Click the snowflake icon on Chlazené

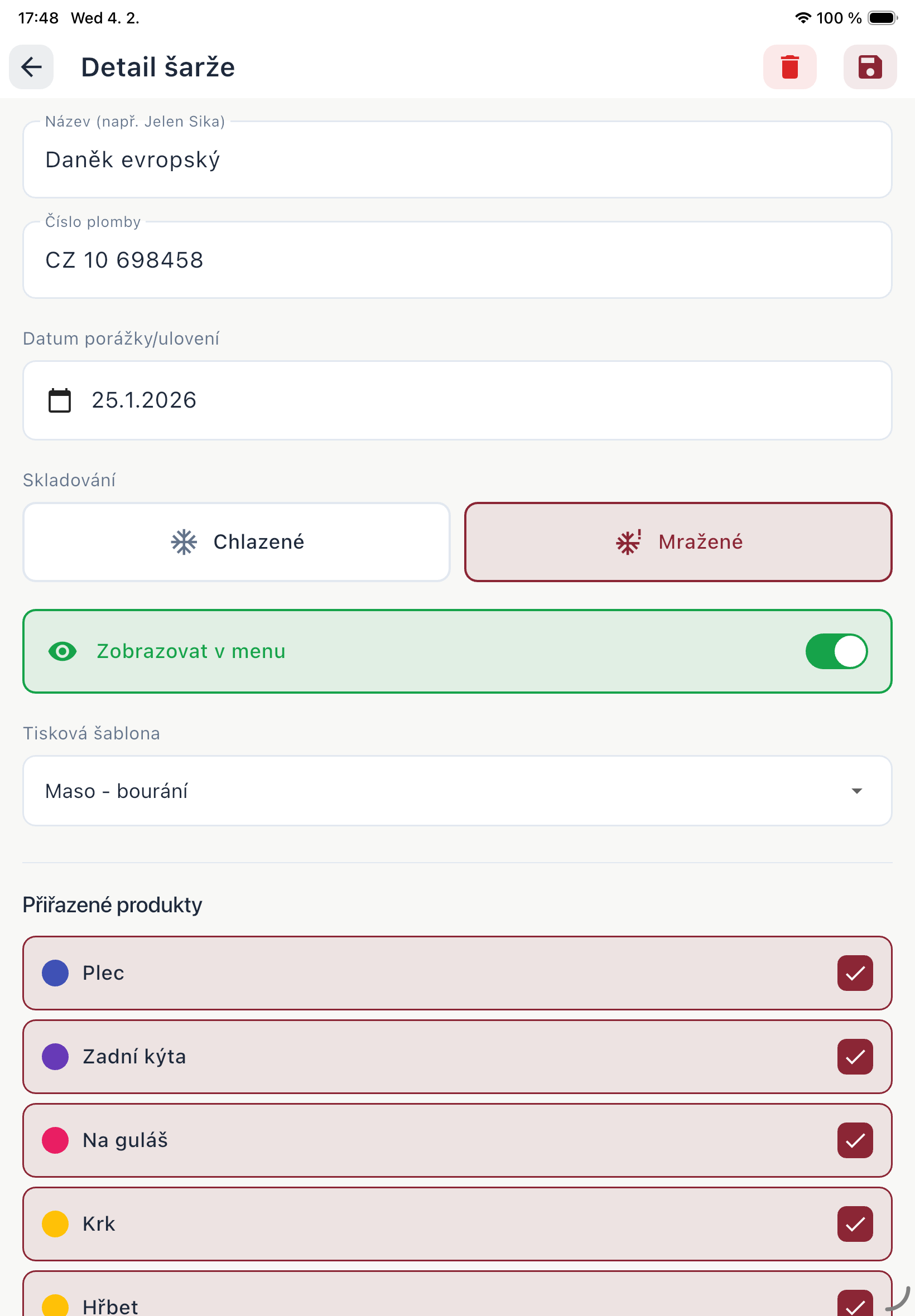[x=184, y=541]
